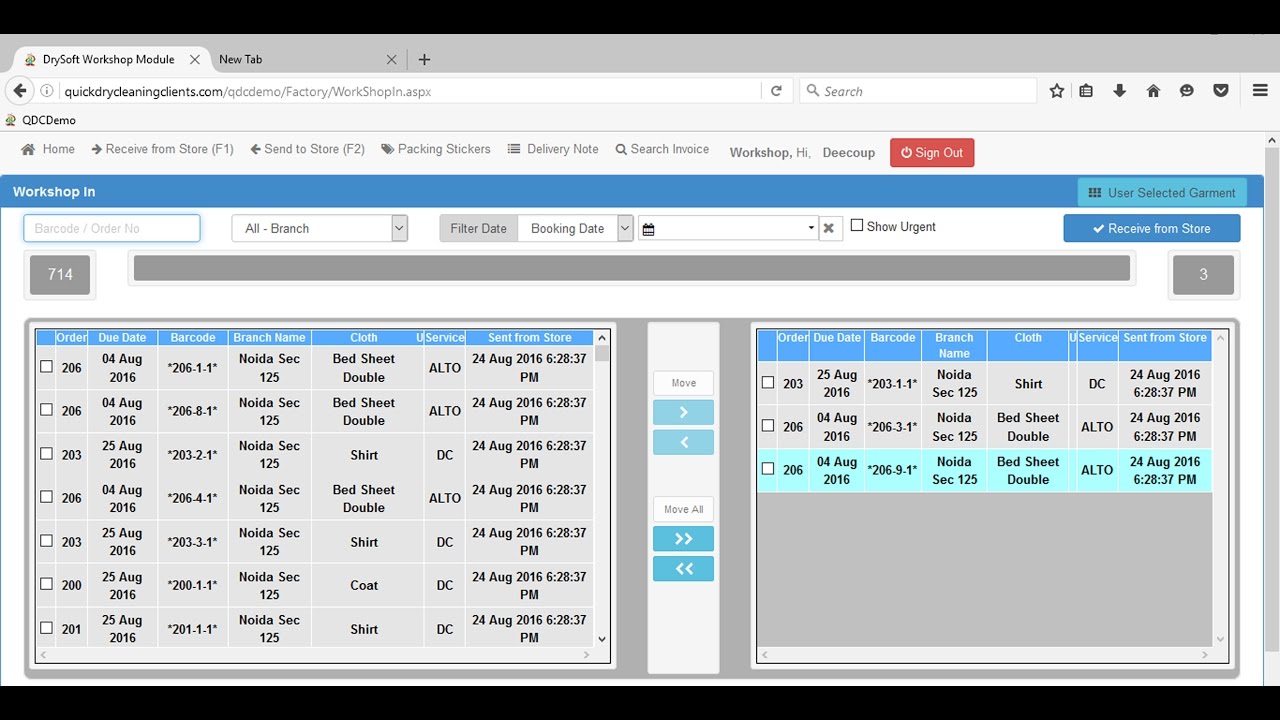This screenshot has width=1280, height=720.
Task: Open Send to Store (F2)
Action: (x=307, y=149)
